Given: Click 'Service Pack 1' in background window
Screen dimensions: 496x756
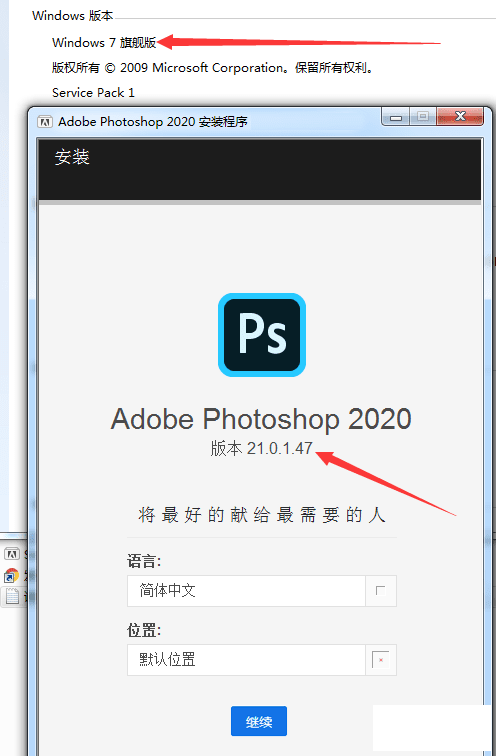Looking at the screenshot, I should [x=93, y=93].
